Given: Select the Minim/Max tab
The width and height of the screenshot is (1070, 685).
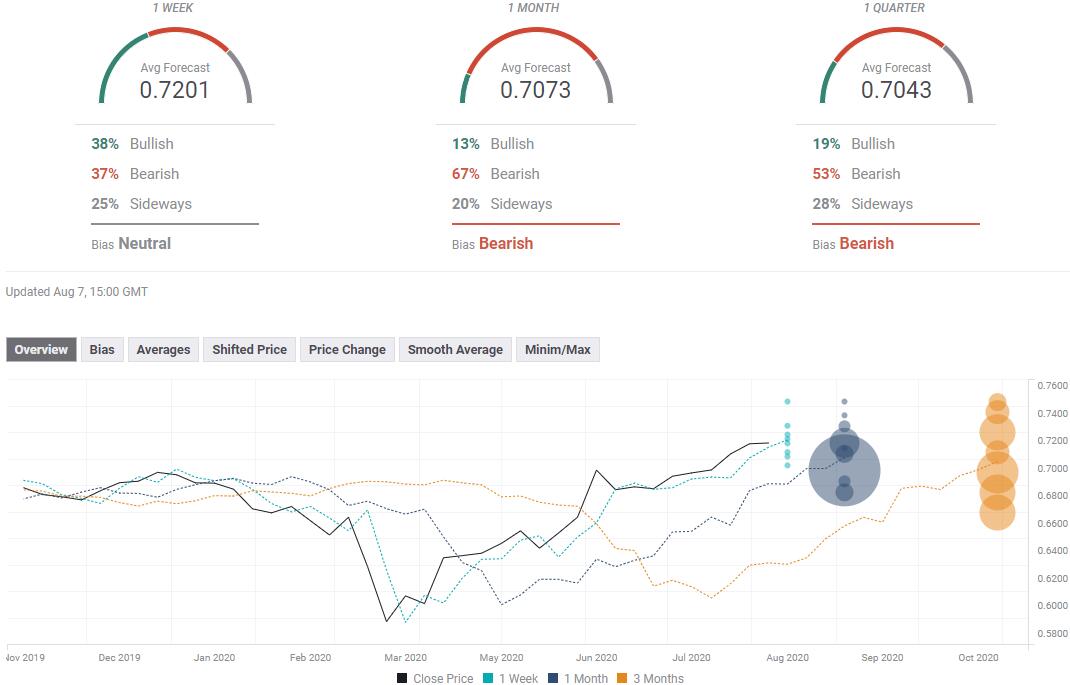Looking at the screenshot, I should click(x=558, y=349).
